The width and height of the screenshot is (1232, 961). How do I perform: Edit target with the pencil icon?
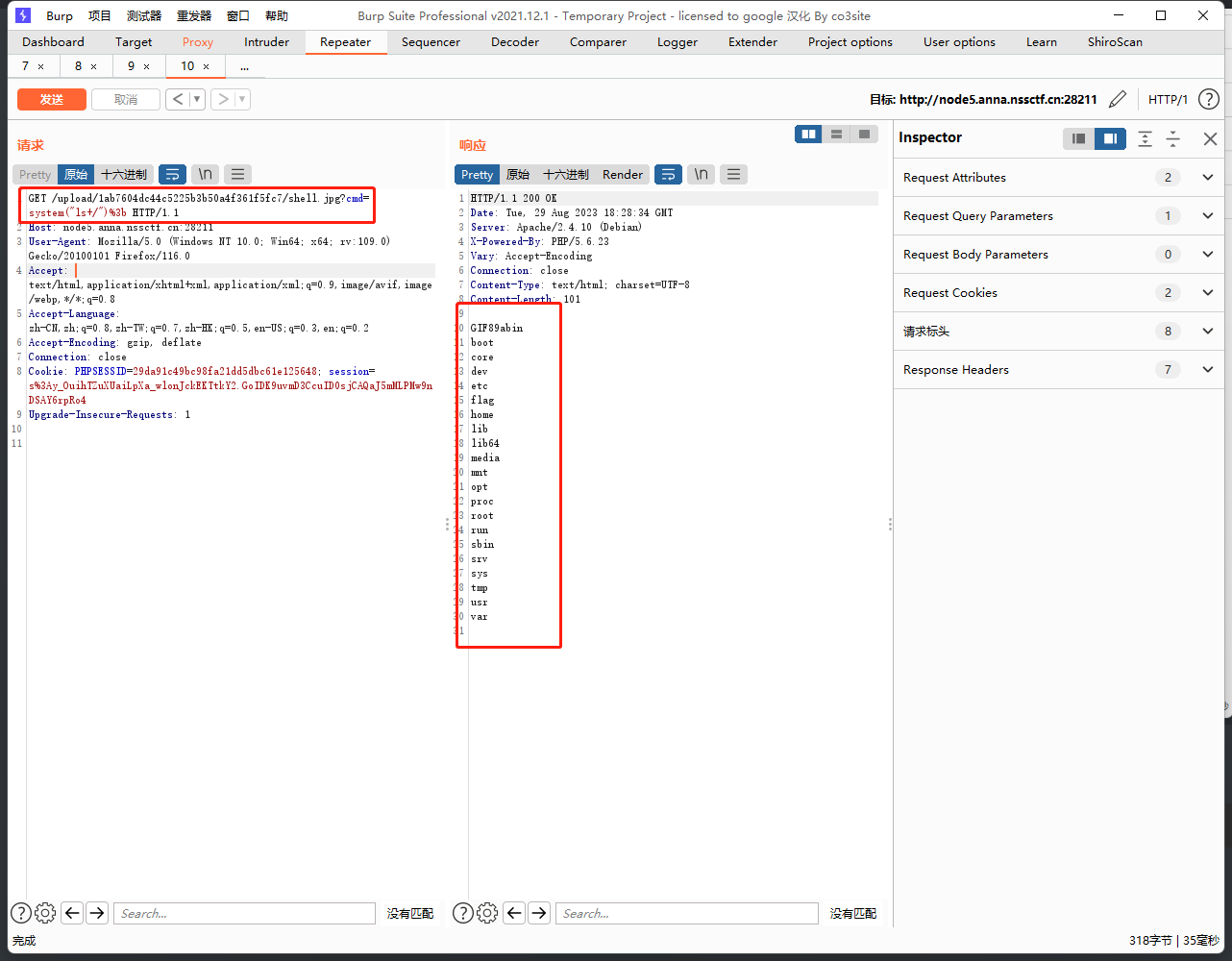[x=1118, y=99]
